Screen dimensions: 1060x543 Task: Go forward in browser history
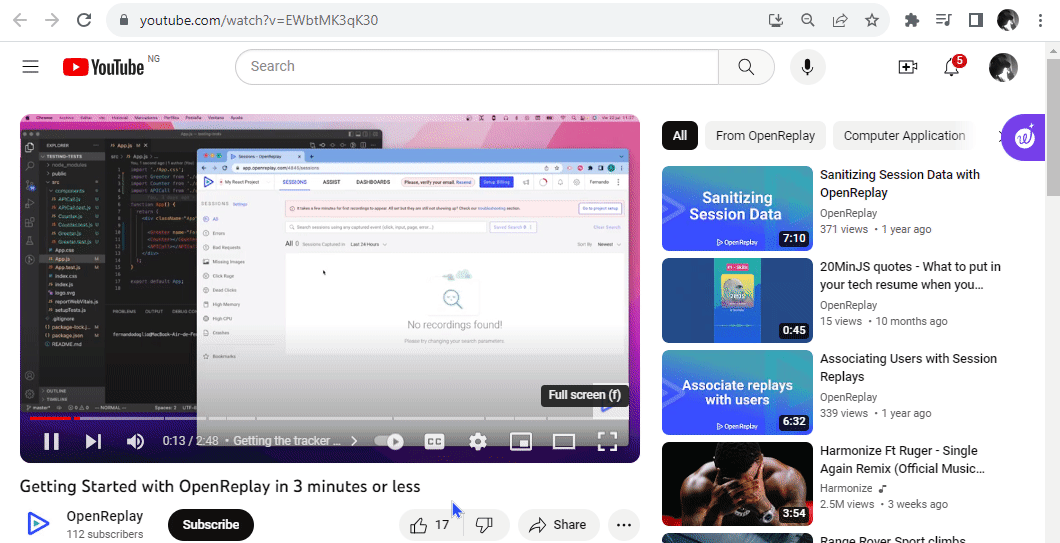[x=52, y=20]
